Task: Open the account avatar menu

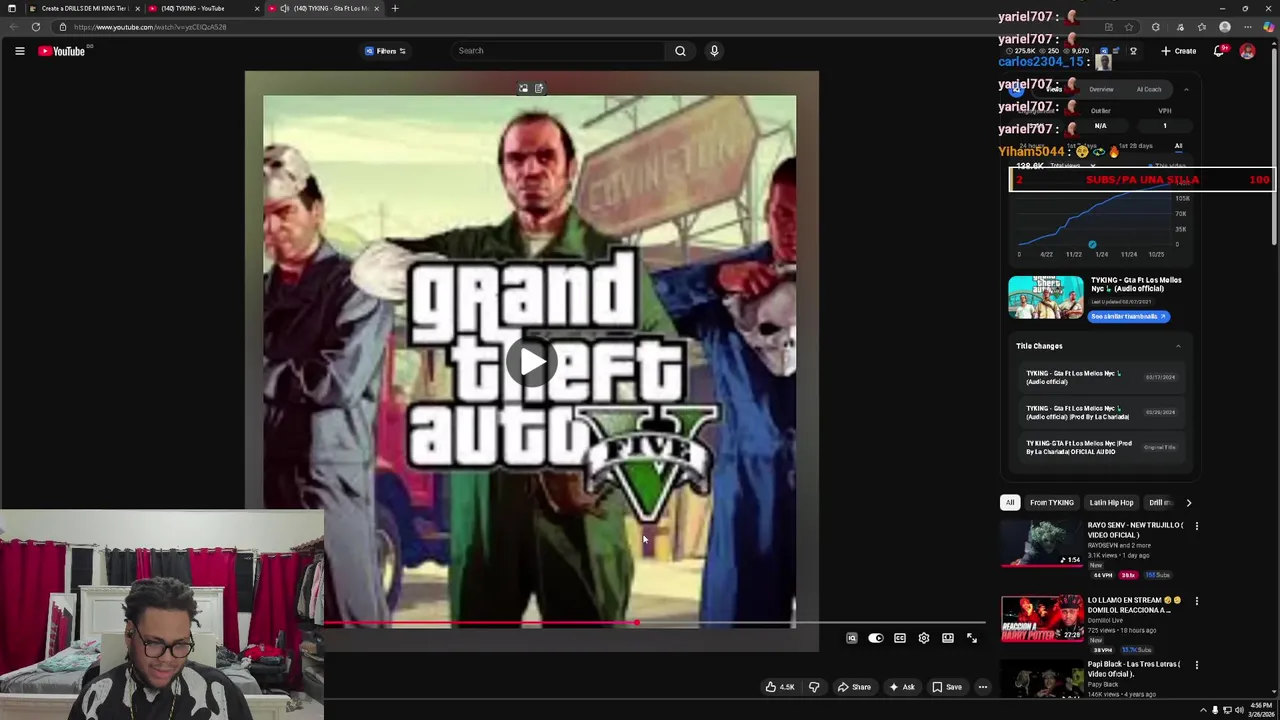Action: (x=1247, y=51)
